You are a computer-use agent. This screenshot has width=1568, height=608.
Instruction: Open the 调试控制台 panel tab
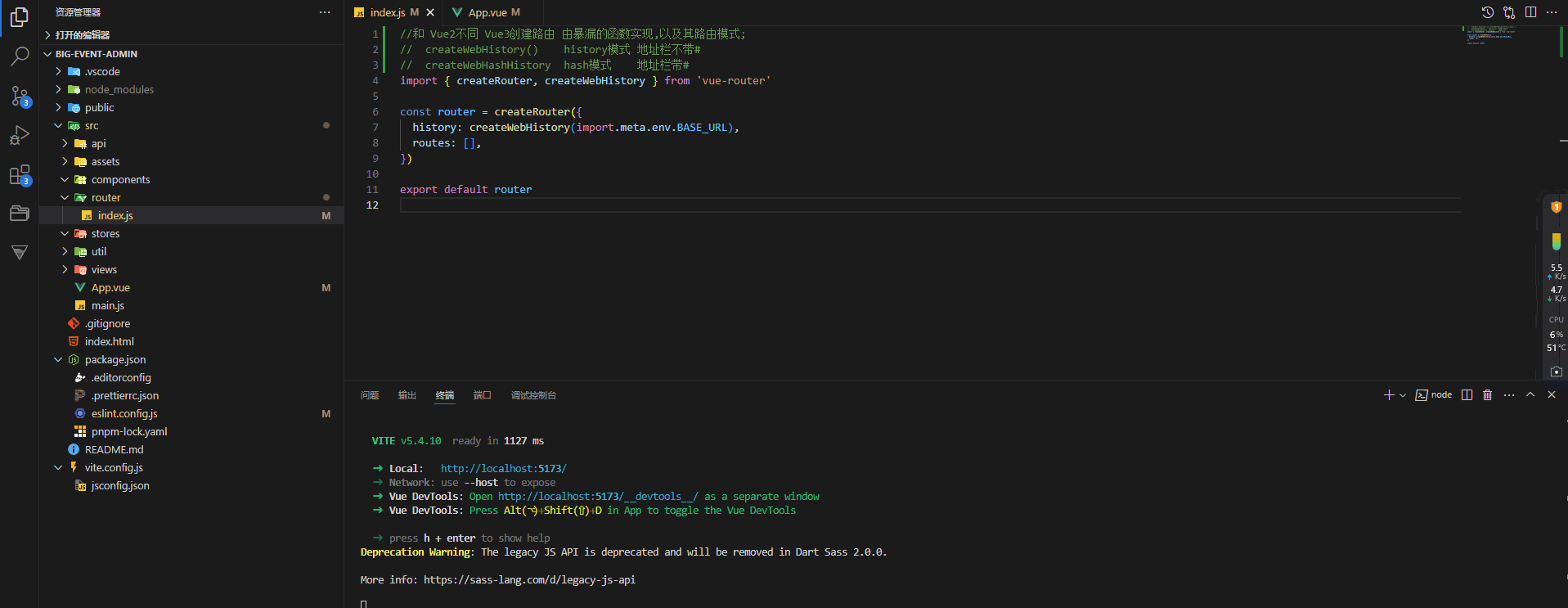(533, 395)
